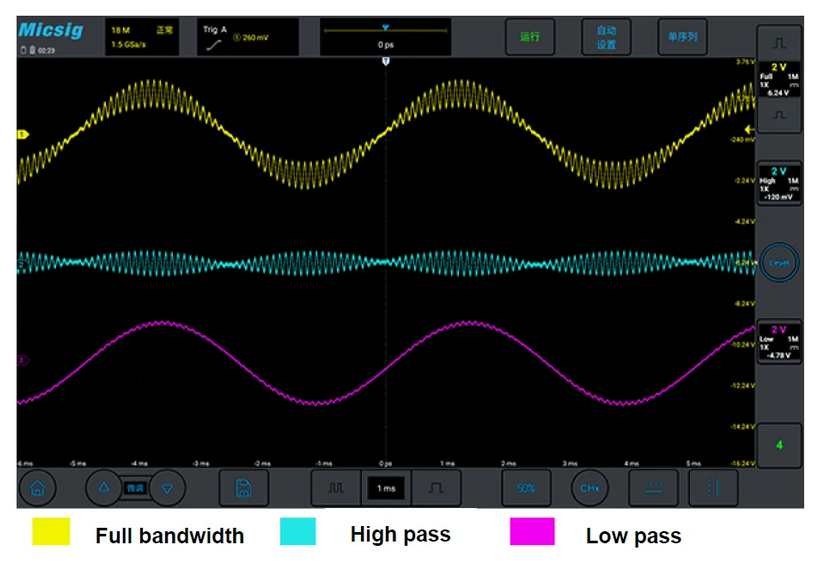Click the magenta Low pass legend swatch
The width and height of the screenshot is (814, 570).
point(532,532)
